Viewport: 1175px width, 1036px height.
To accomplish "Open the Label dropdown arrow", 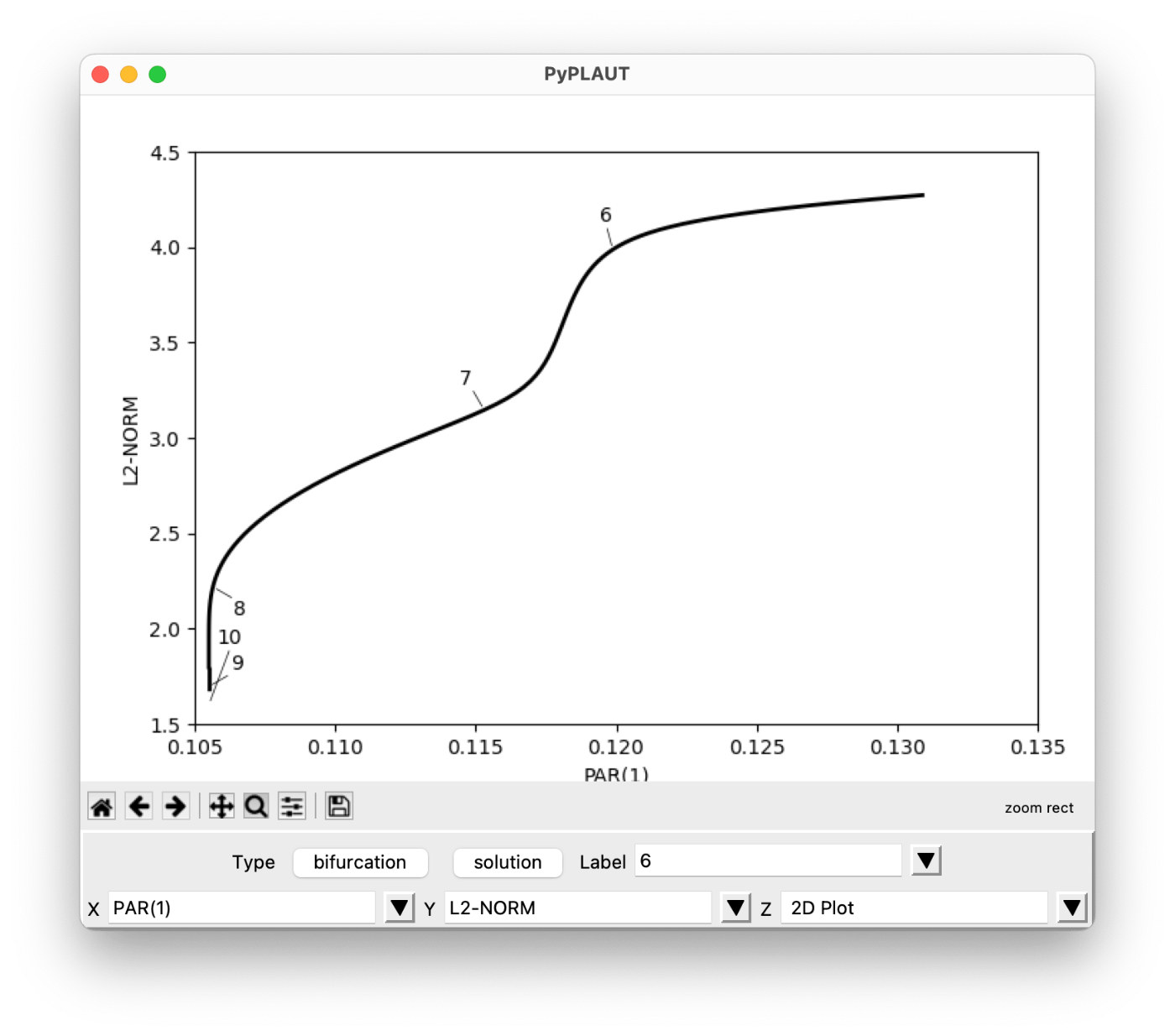I will pyautogui.click(x=926, y=861).
